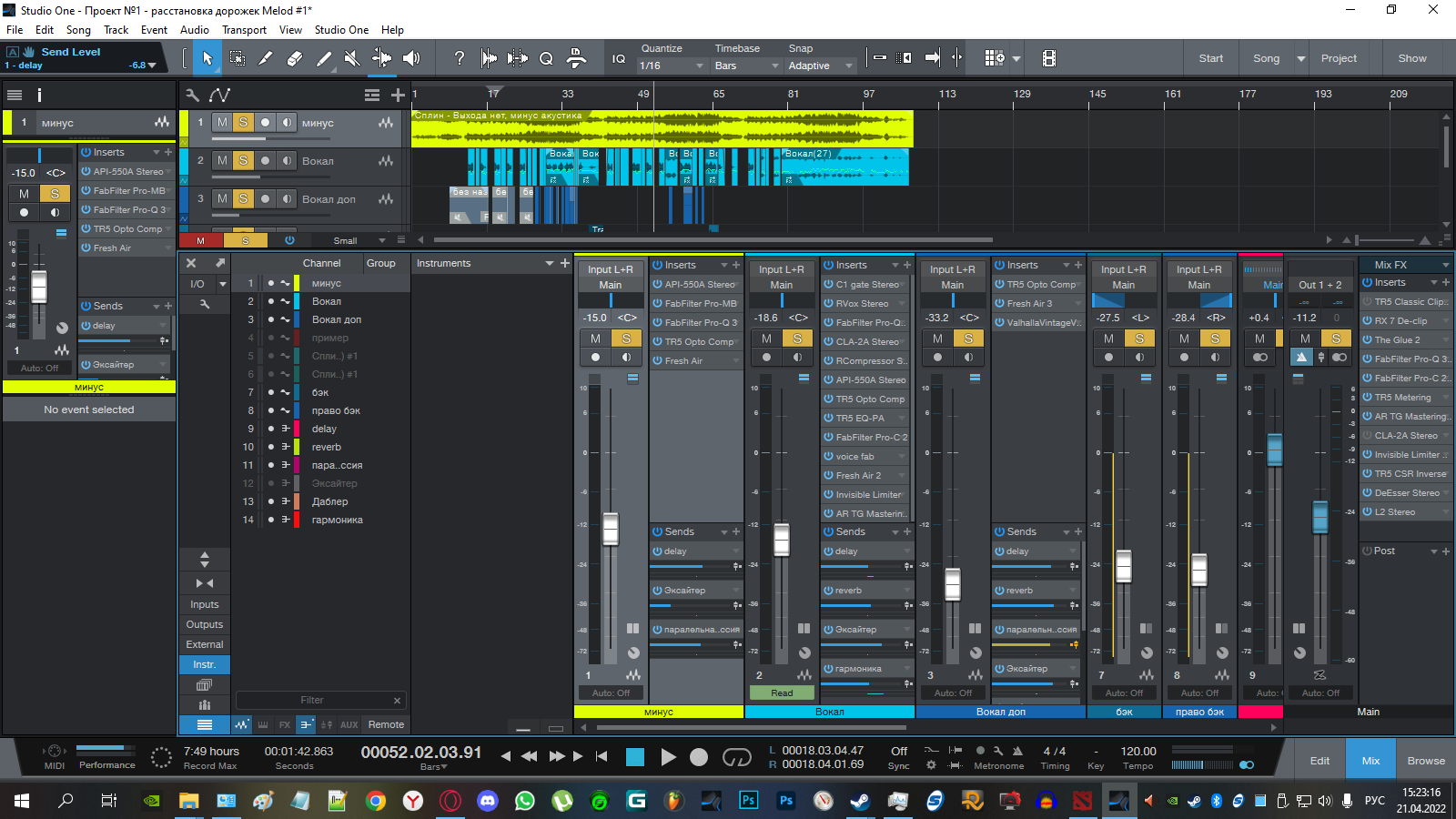Click the Browse button
This screenshot has height=819, width=1456.
pyautogui.click(x=1425, y=761)
